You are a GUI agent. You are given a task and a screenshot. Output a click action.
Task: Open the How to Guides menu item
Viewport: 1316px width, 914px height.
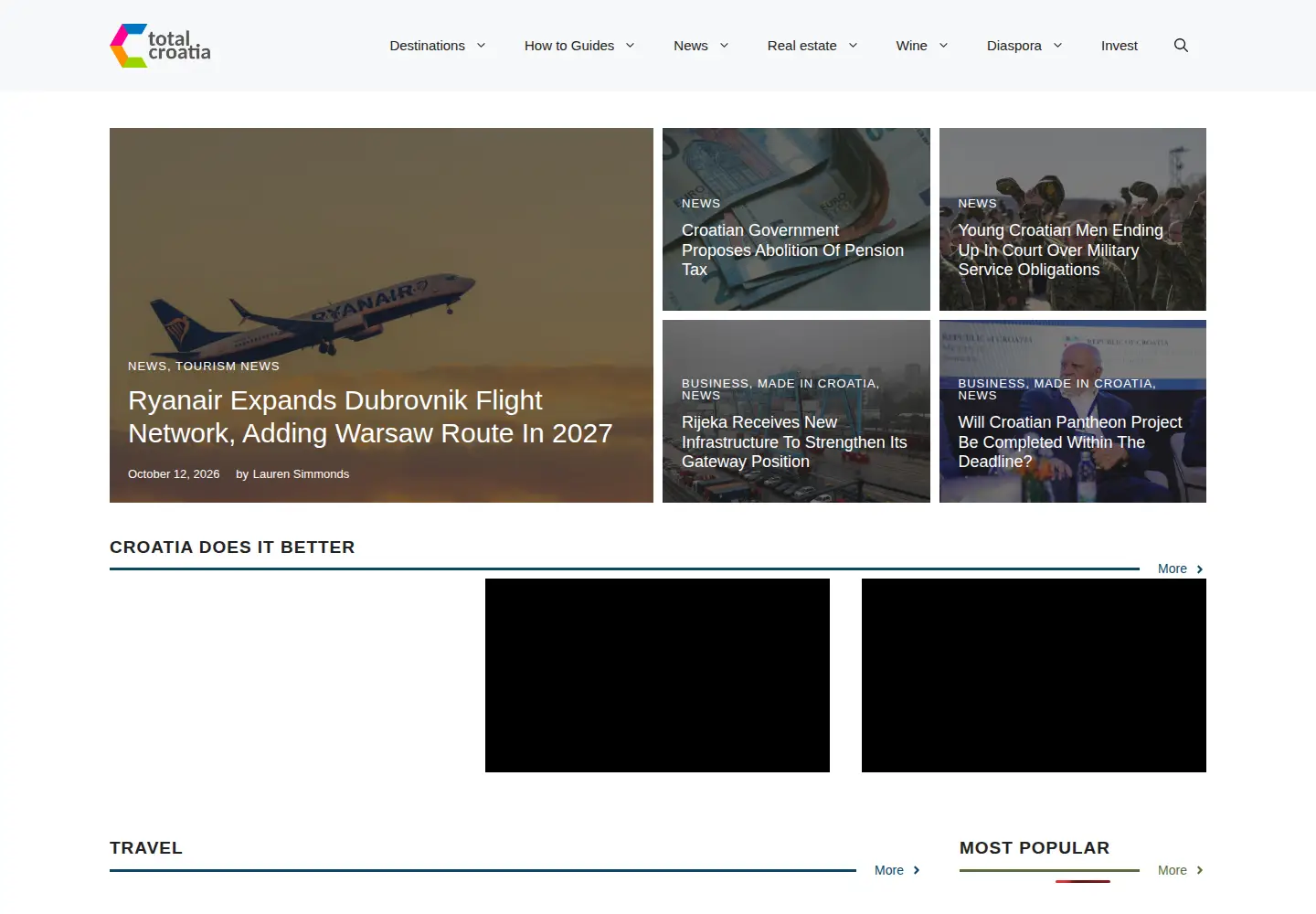(569, 46)
